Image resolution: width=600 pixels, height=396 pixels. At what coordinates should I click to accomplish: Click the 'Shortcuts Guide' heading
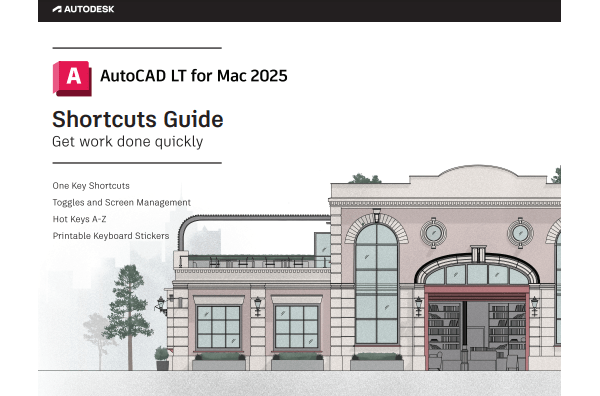pyautogui.click(x=138, y=119)
